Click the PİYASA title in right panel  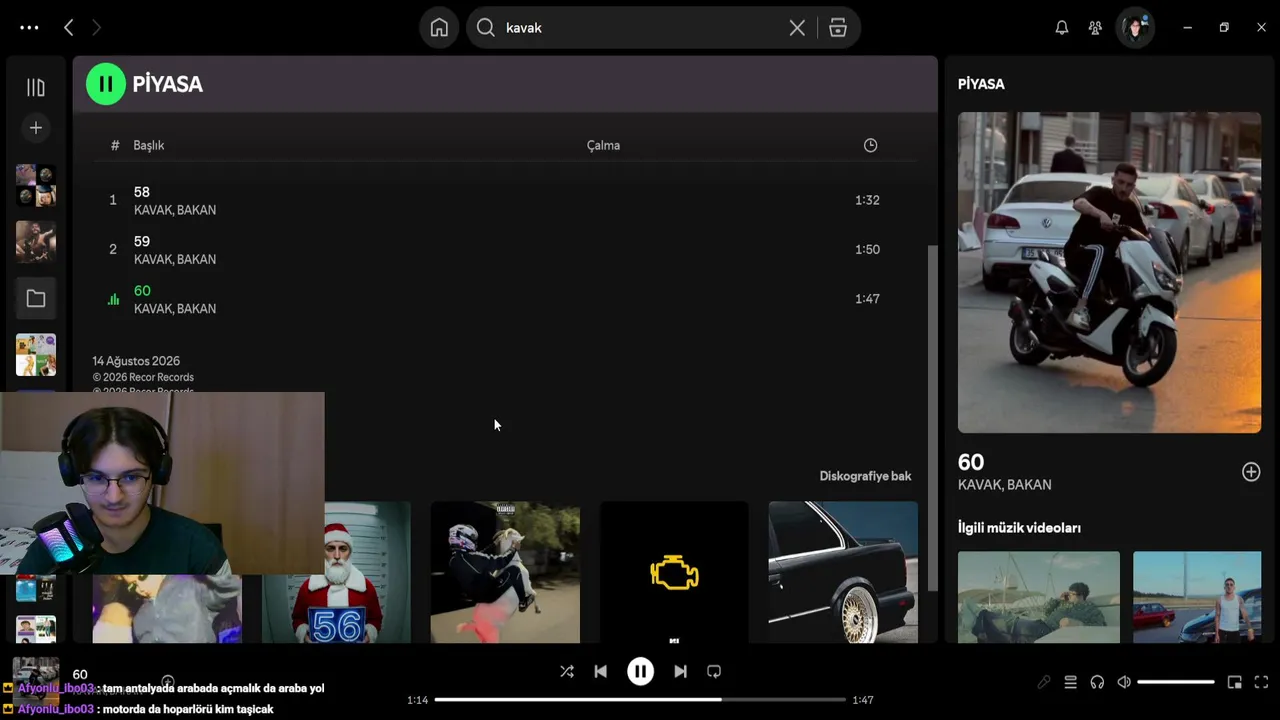pyautogui.click(x=981, y=84)
